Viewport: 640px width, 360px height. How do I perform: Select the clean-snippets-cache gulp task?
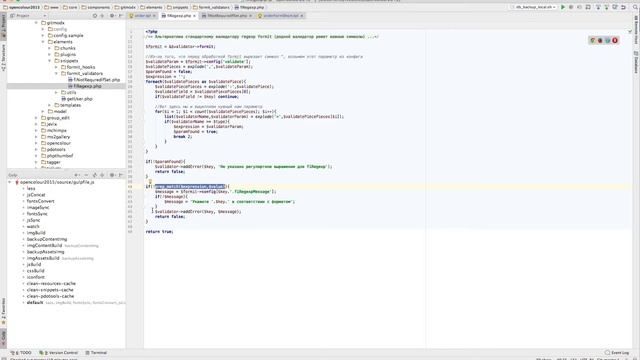(50, 290)
